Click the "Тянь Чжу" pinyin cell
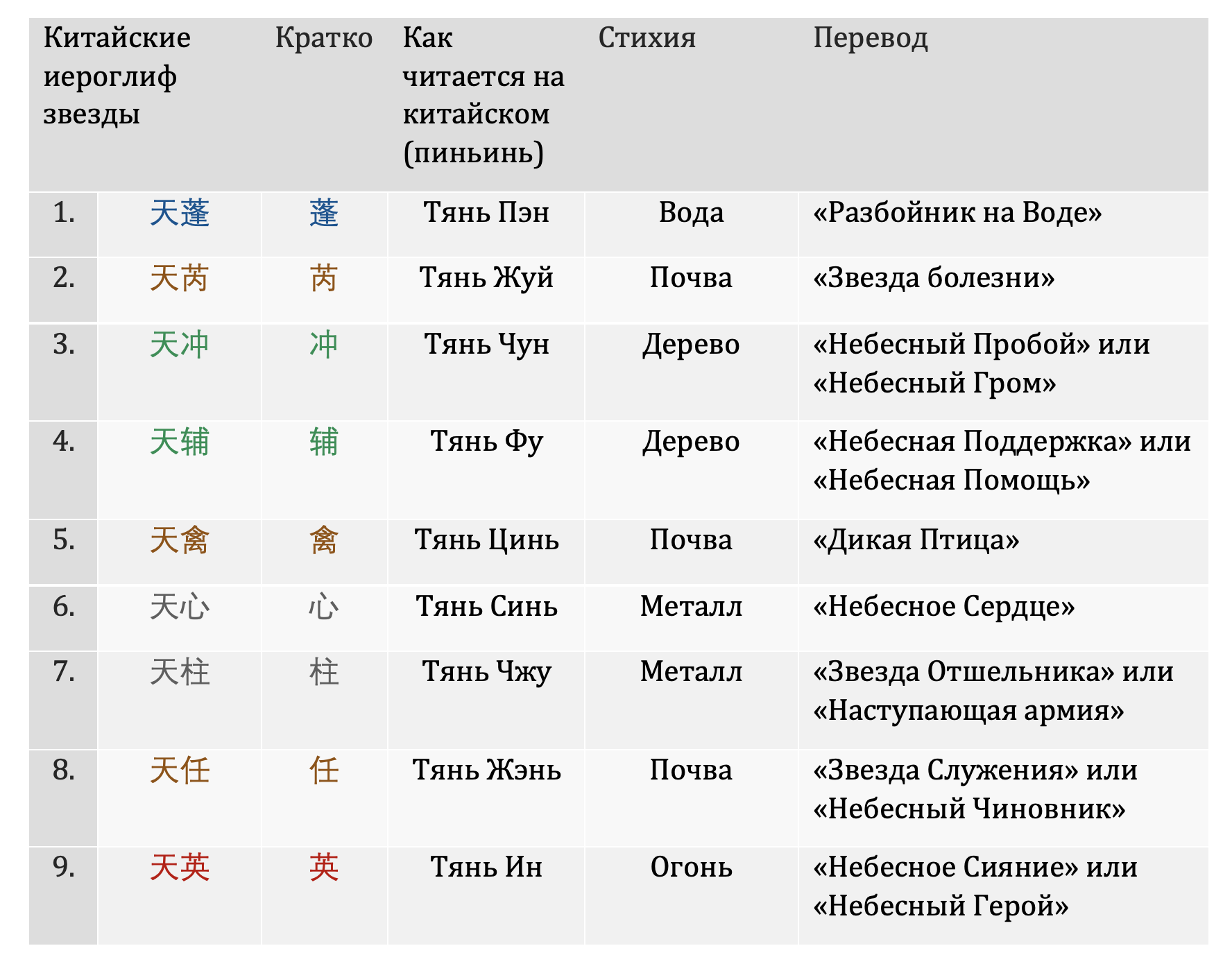Image resolution: width=1232 pixels, height=964 pixels. click(486, 672)
